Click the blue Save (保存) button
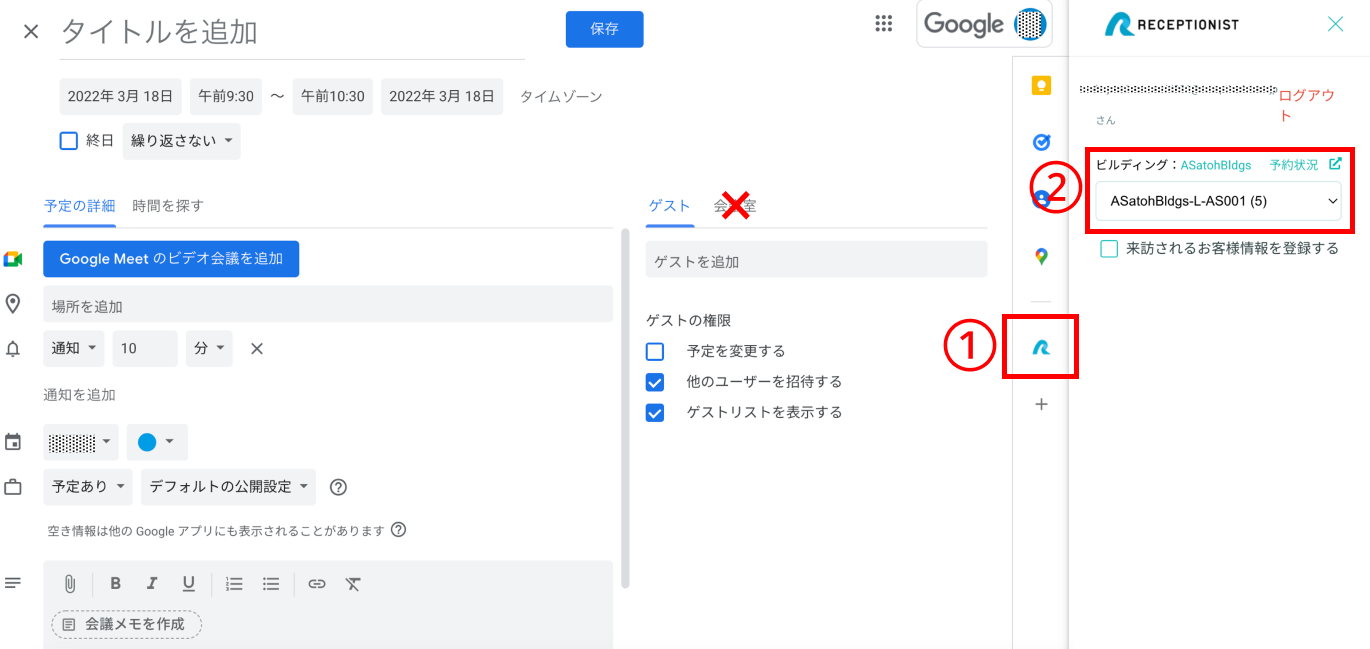The image size is (1370, 649). pyautogui.click(x=604, y=29)
